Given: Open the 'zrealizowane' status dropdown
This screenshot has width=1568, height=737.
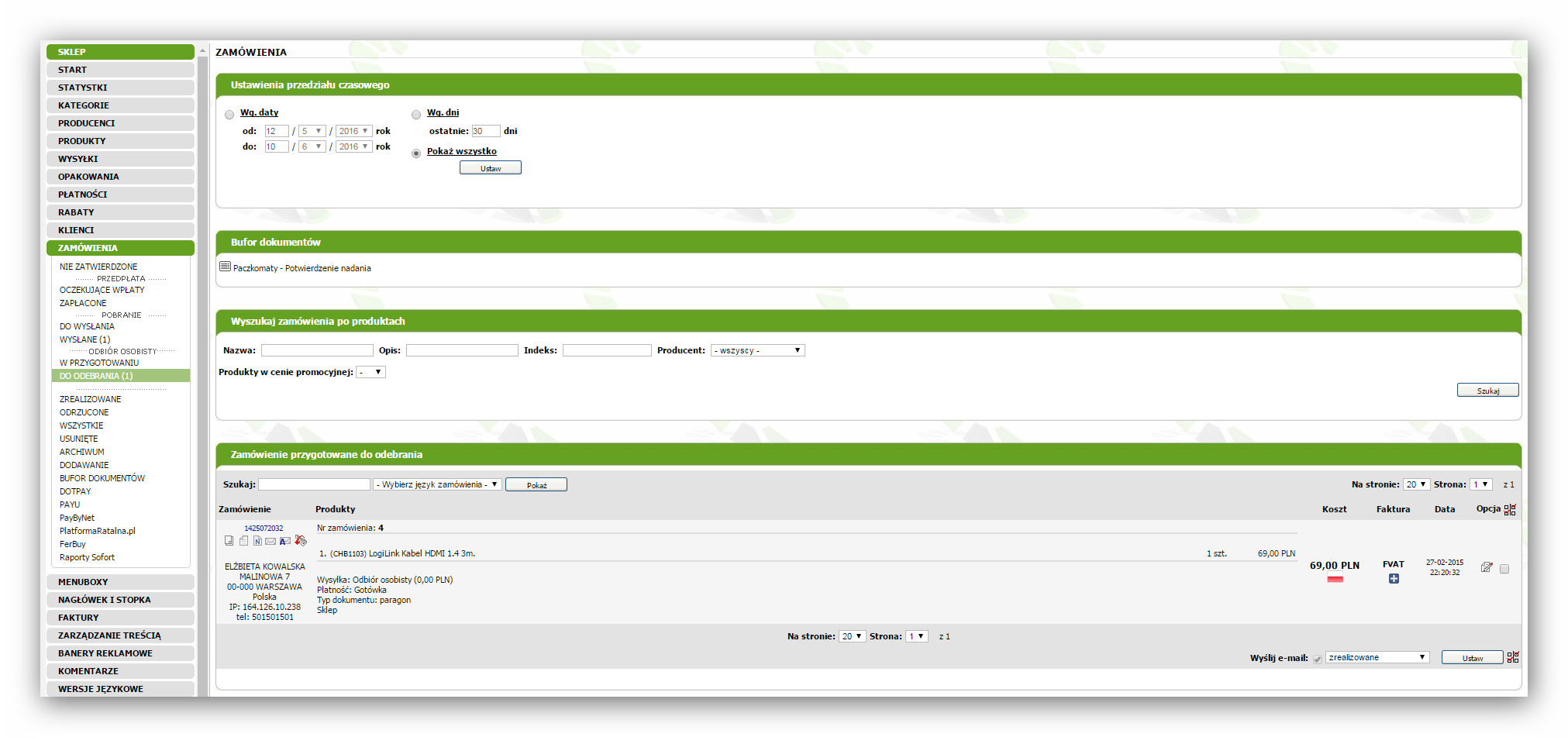Looking at the screenshot, I should [x=1377, y=657].
